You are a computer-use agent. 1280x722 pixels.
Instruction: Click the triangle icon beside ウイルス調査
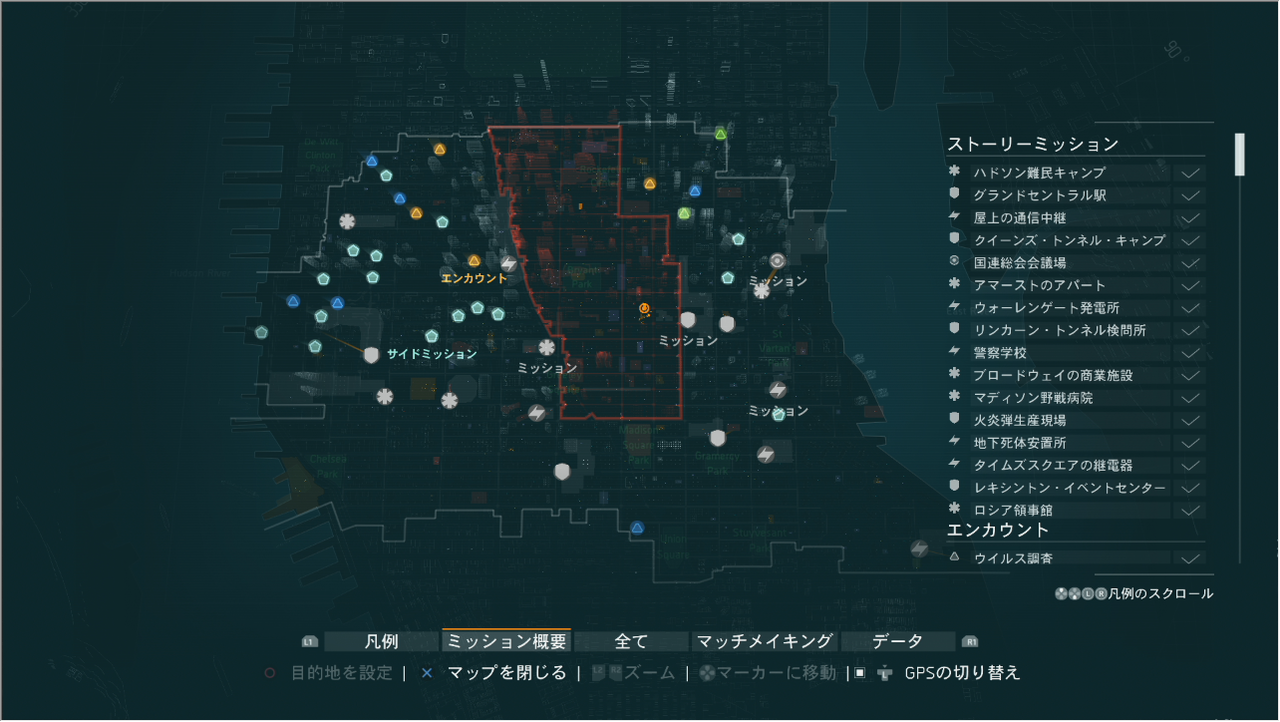click(x=954, y=557)
